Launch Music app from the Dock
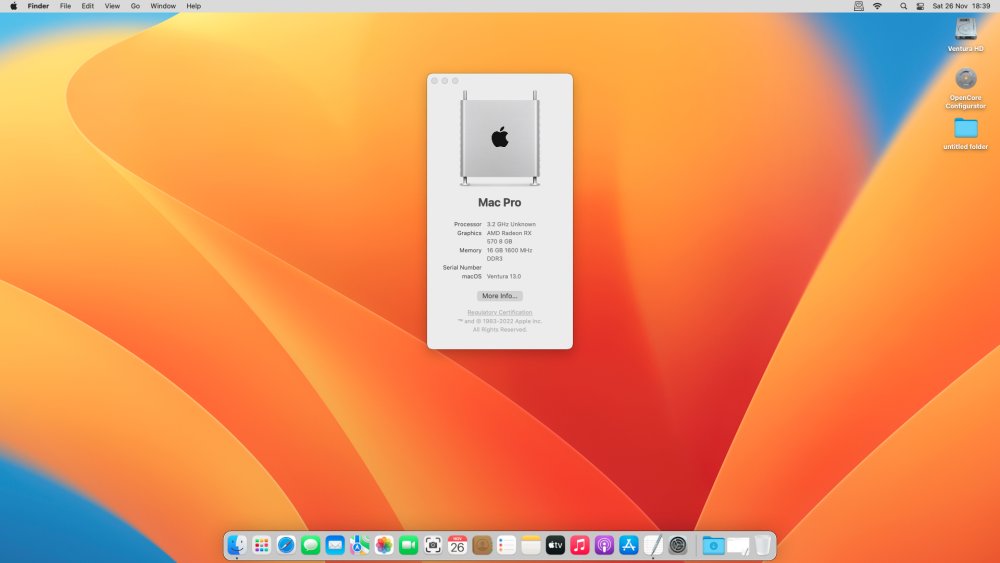 580,545
